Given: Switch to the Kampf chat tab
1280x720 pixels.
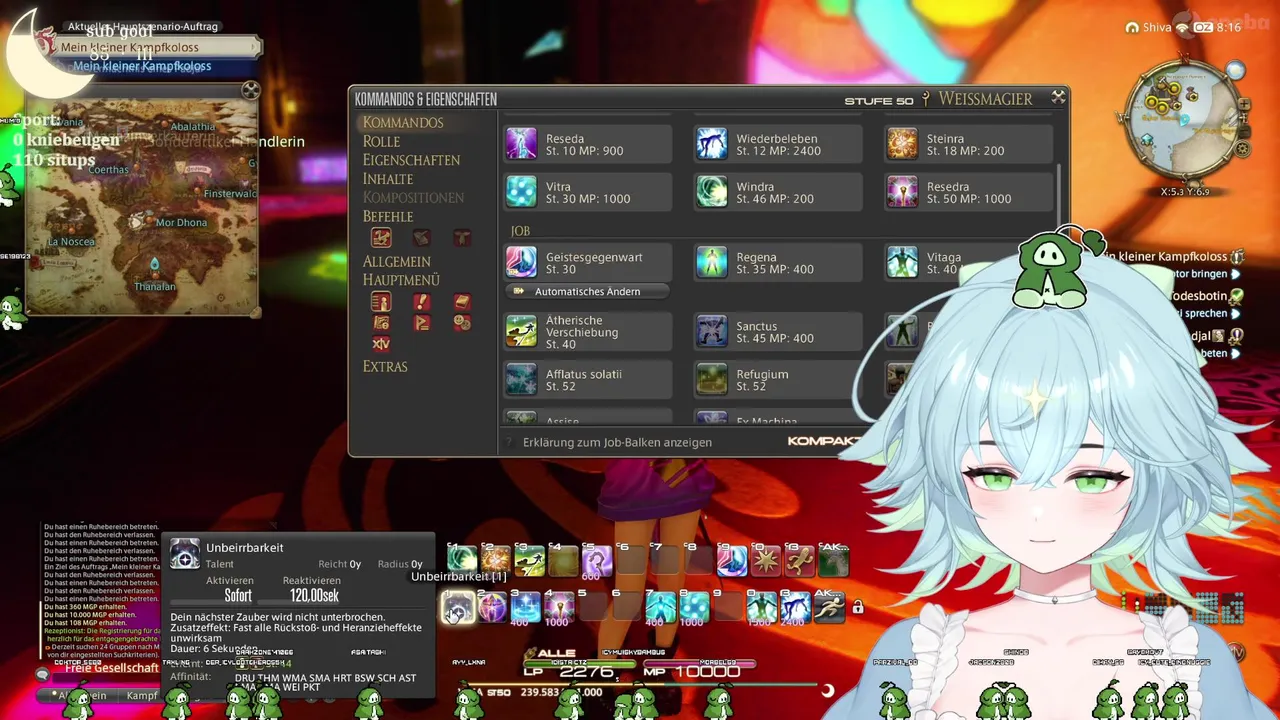Looking at the screenshot, I should click(141, 695).
